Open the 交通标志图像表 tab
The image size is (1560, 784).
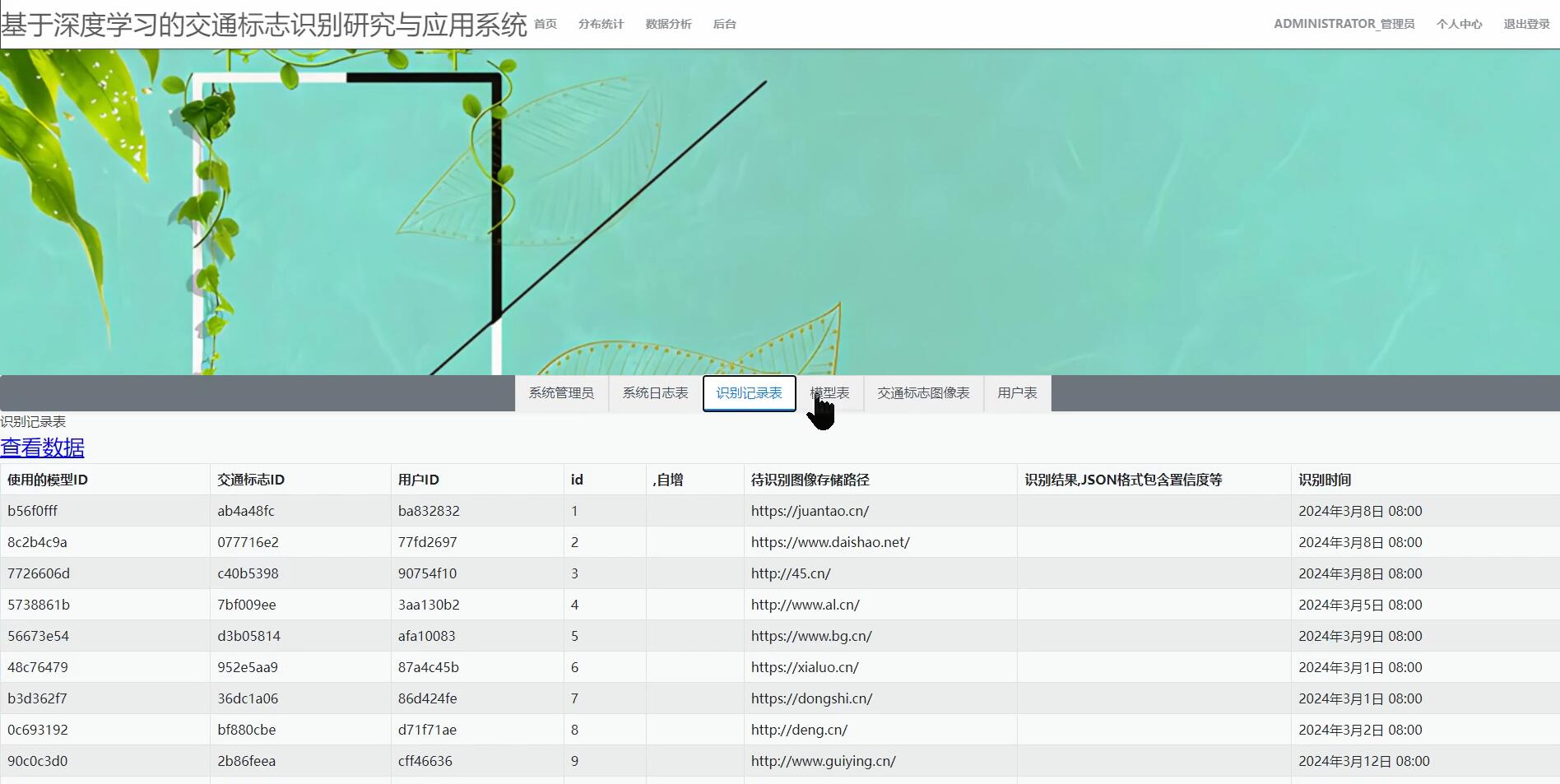[923, 393]
